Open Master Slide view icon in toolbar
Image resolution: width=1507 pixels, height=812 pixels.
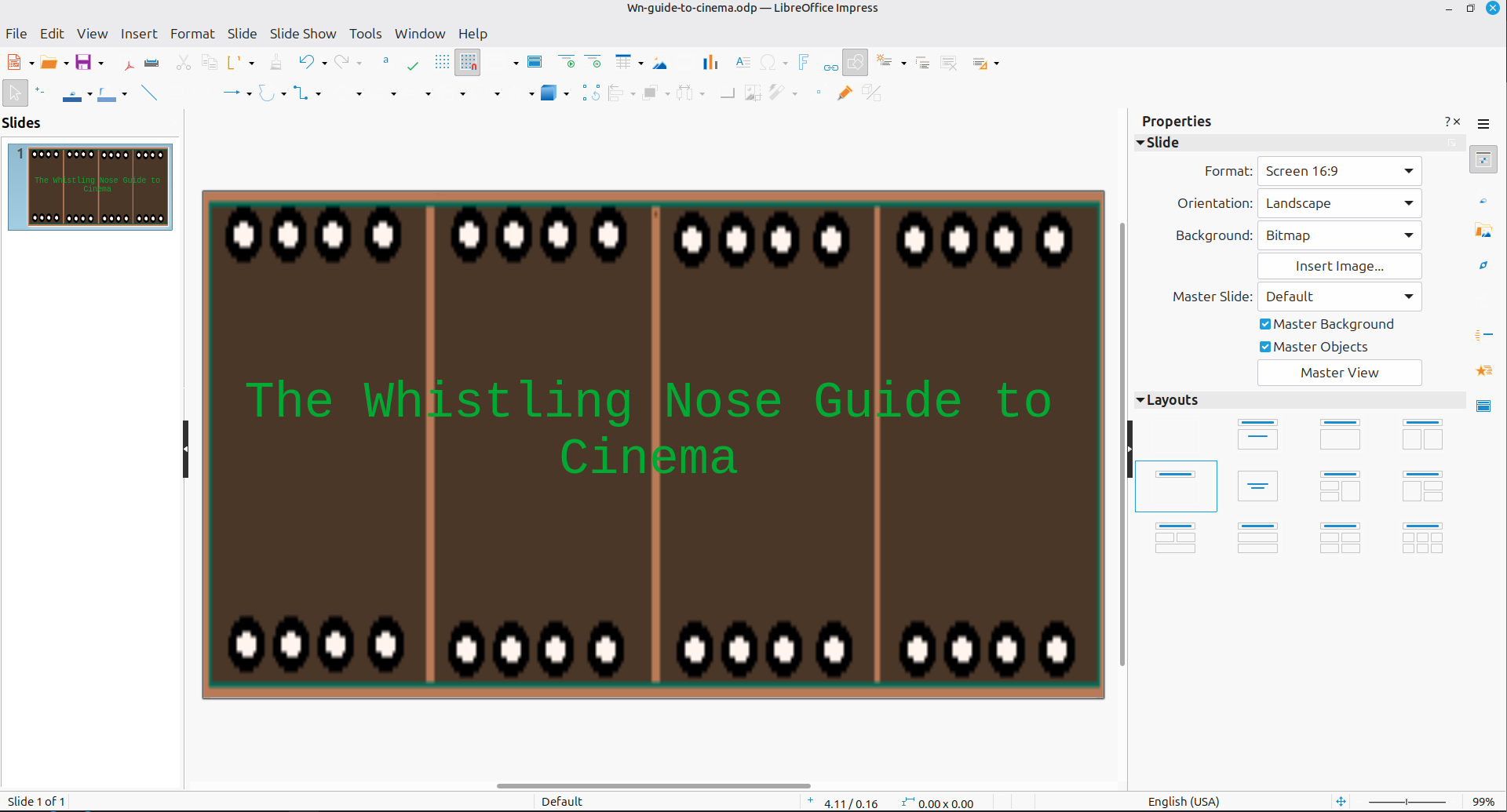pyautogui.click(x=535, y=63)
